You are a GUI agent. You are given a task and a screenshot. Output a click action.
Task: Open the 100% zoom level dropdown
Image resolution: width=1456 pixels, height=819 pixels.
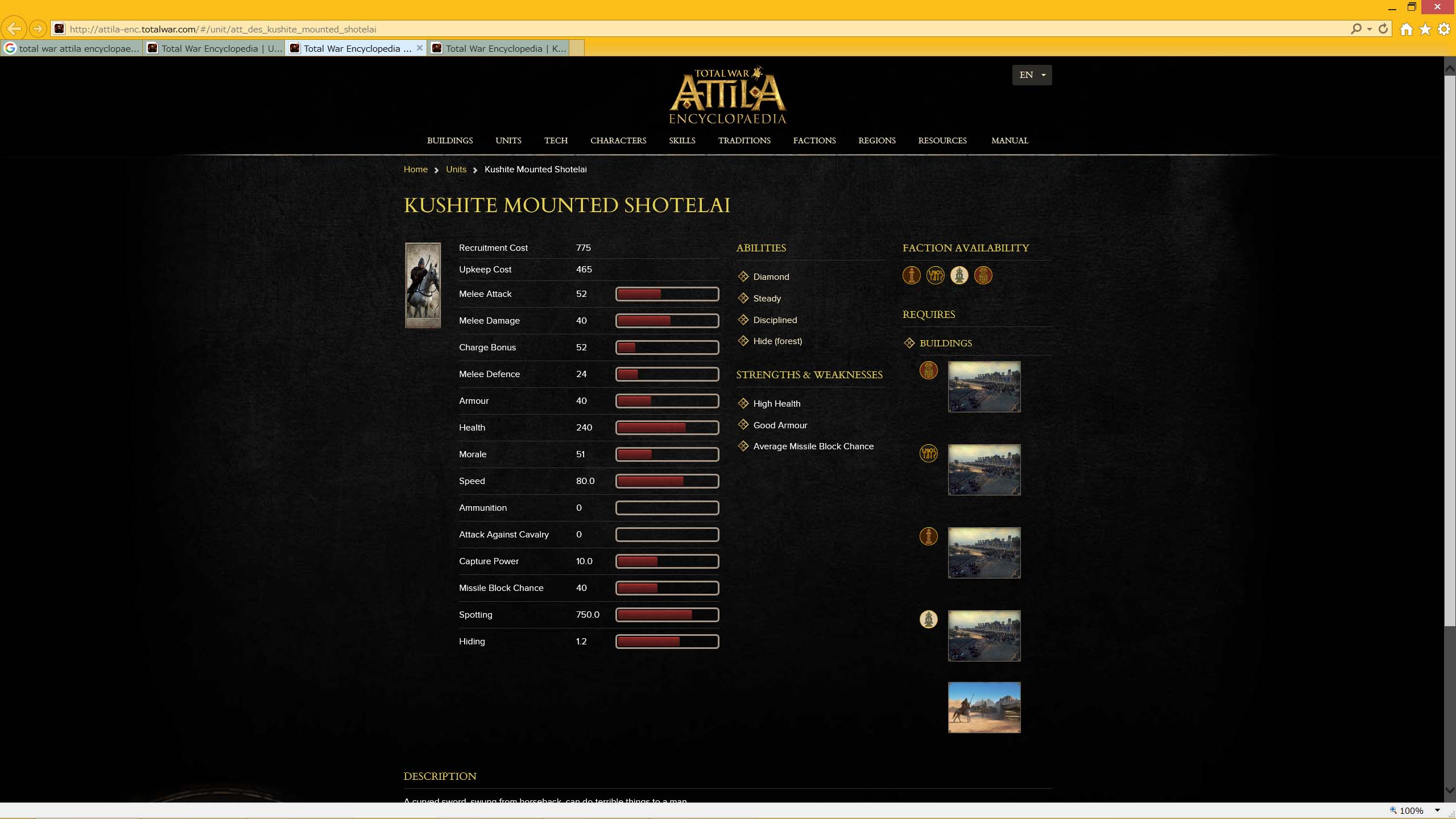pyautogui.click(x=1437, y=810)
